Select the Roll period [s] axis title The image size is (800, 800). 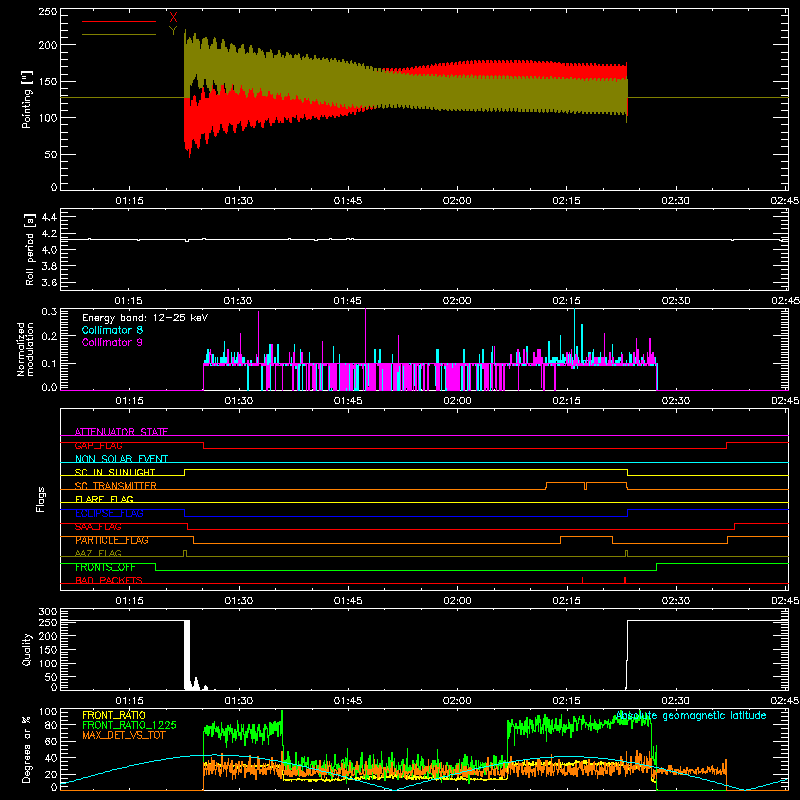pyautogui.click(x=29, y=249)
